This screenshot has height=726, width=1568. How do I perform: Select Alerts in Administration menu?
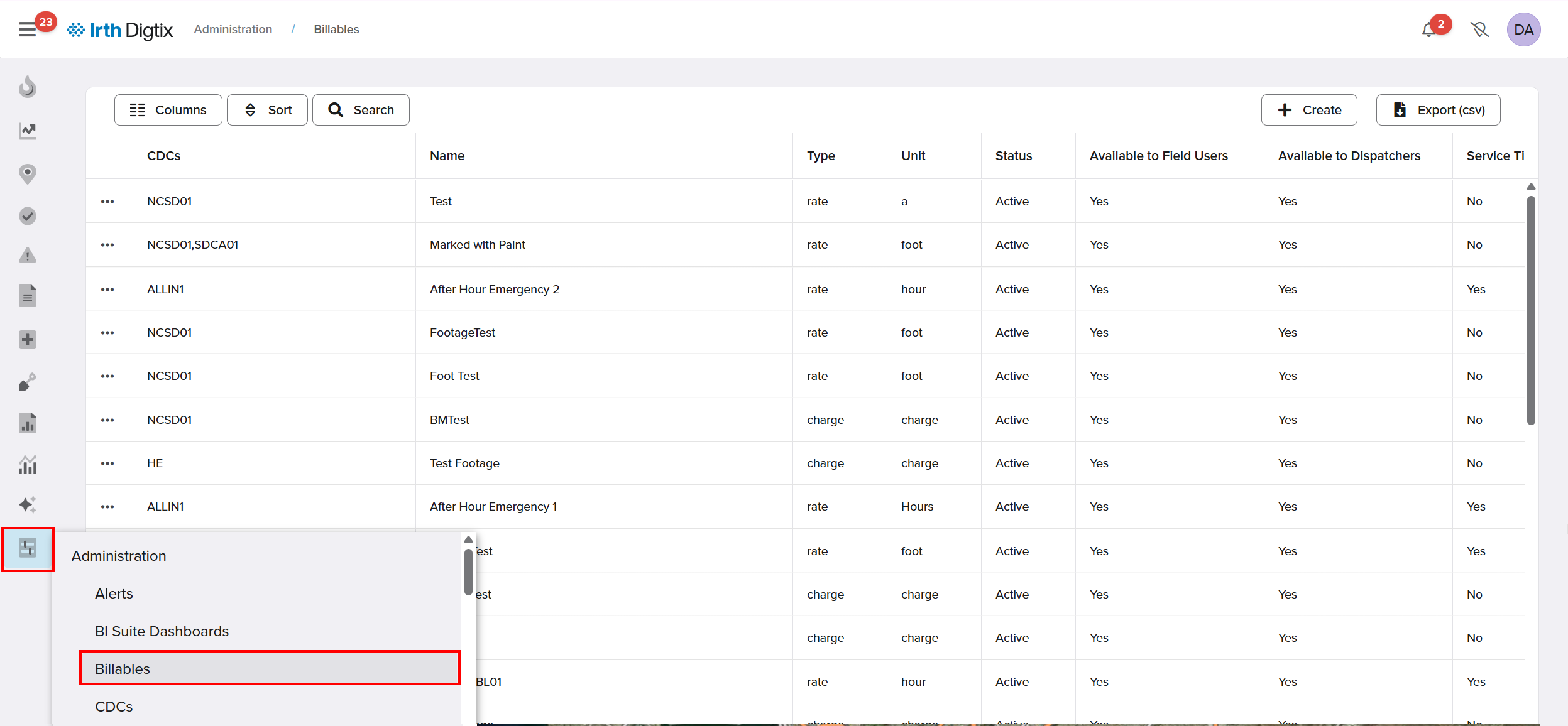click(x=114, y=593)
